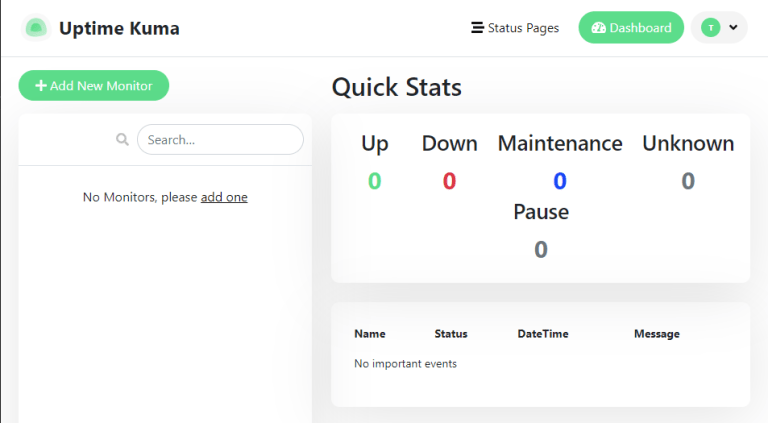Click the Status Pages list icon

point(477,28)
